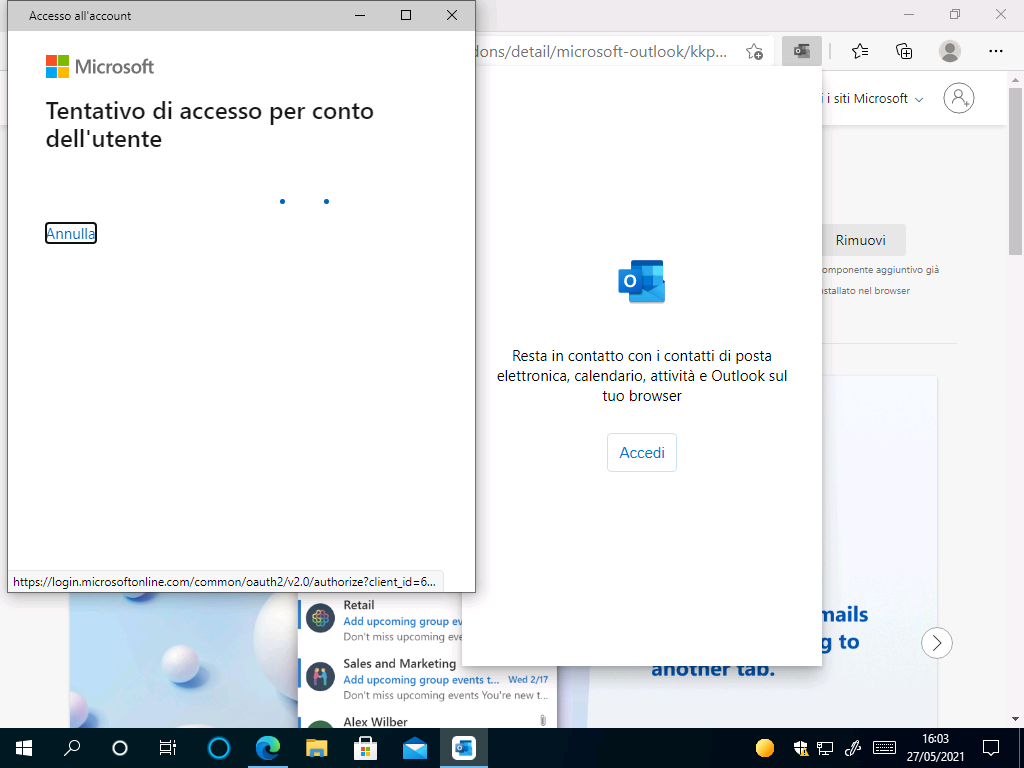Screen dimensions: 1024x768
Task: Click the Microsoft logo in sign-in dialog
Action: coord(100,67)
